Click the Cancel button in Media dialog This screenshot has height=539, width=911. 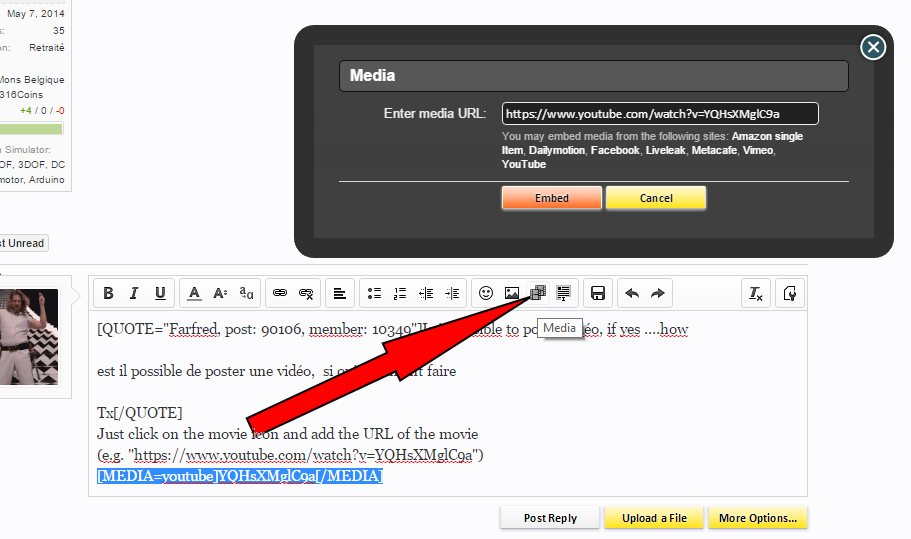(656, 198)
